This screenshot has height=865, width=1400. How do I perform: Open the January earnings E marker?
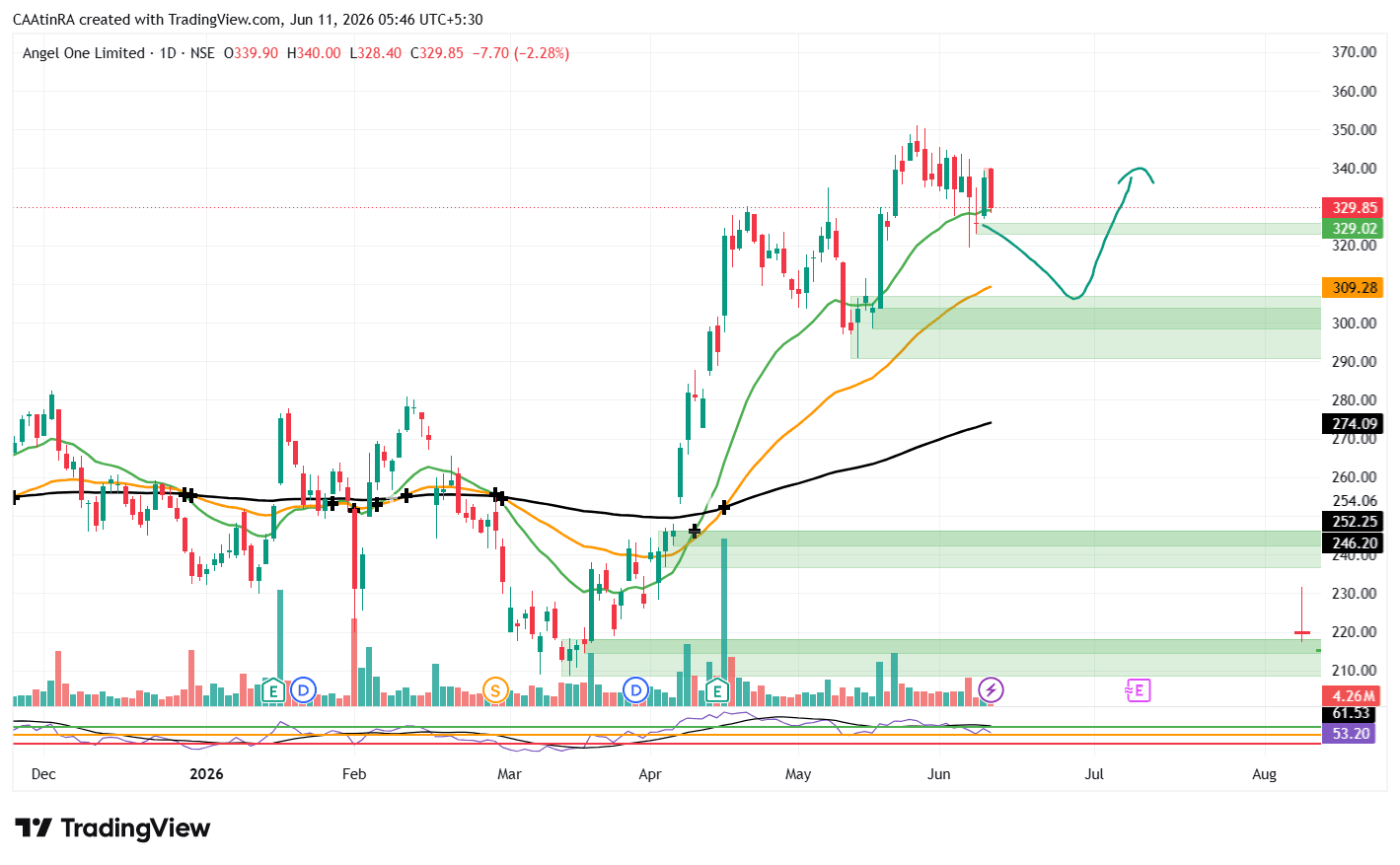click(273, 690)
